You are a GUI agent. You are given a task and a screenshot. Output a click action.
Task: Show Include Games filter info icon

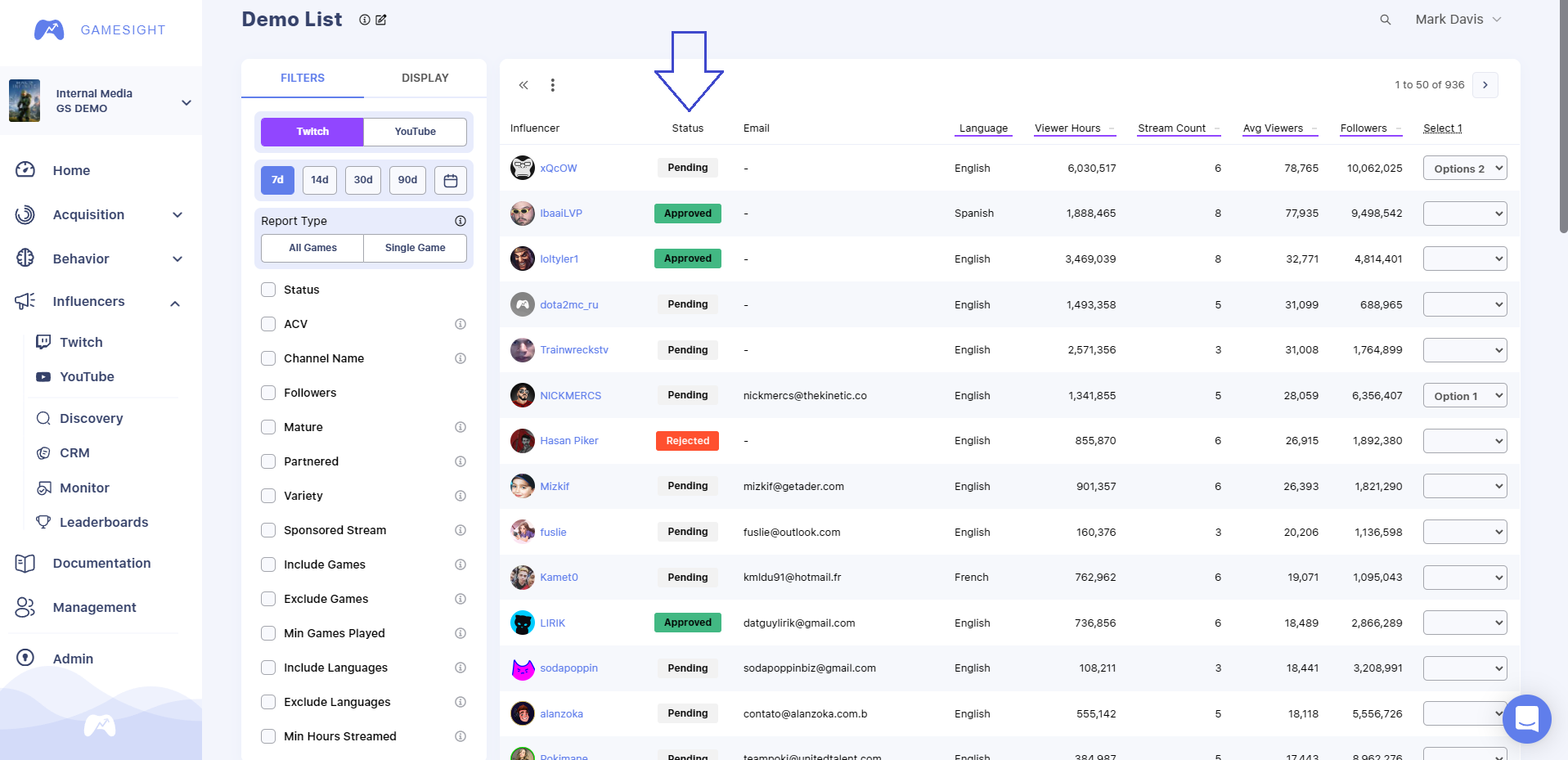point(461,564)
